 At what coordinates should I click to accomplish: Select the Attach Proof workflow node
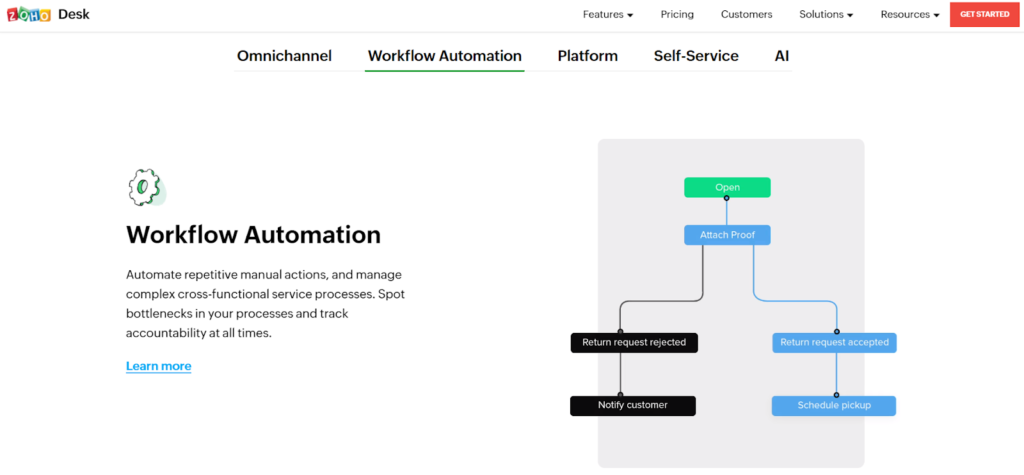tap(727, 235)
